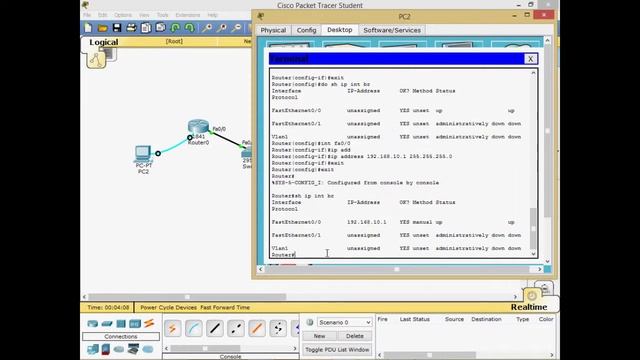Click the Time: 00:04:08 display

[109, 307]
